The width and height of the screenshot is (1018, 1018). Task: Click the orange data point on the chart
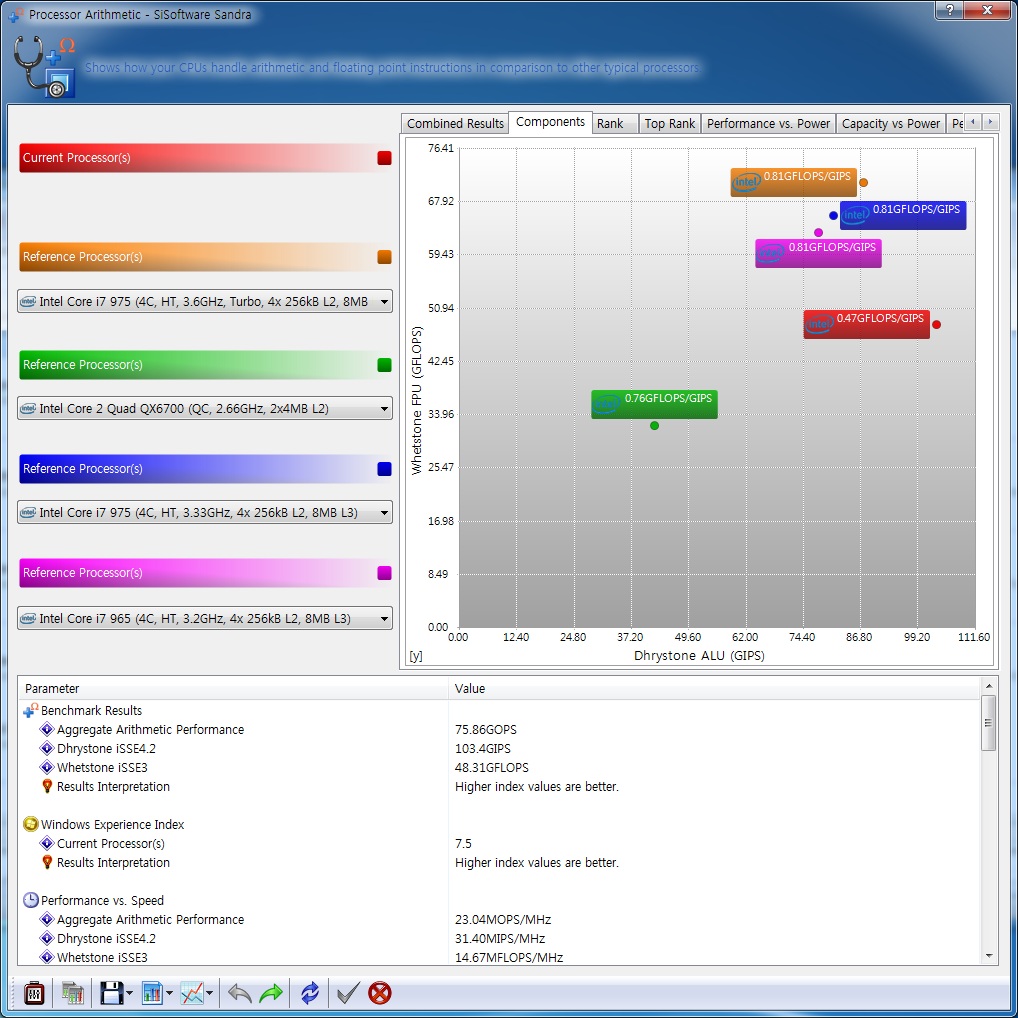coord(863,182)
